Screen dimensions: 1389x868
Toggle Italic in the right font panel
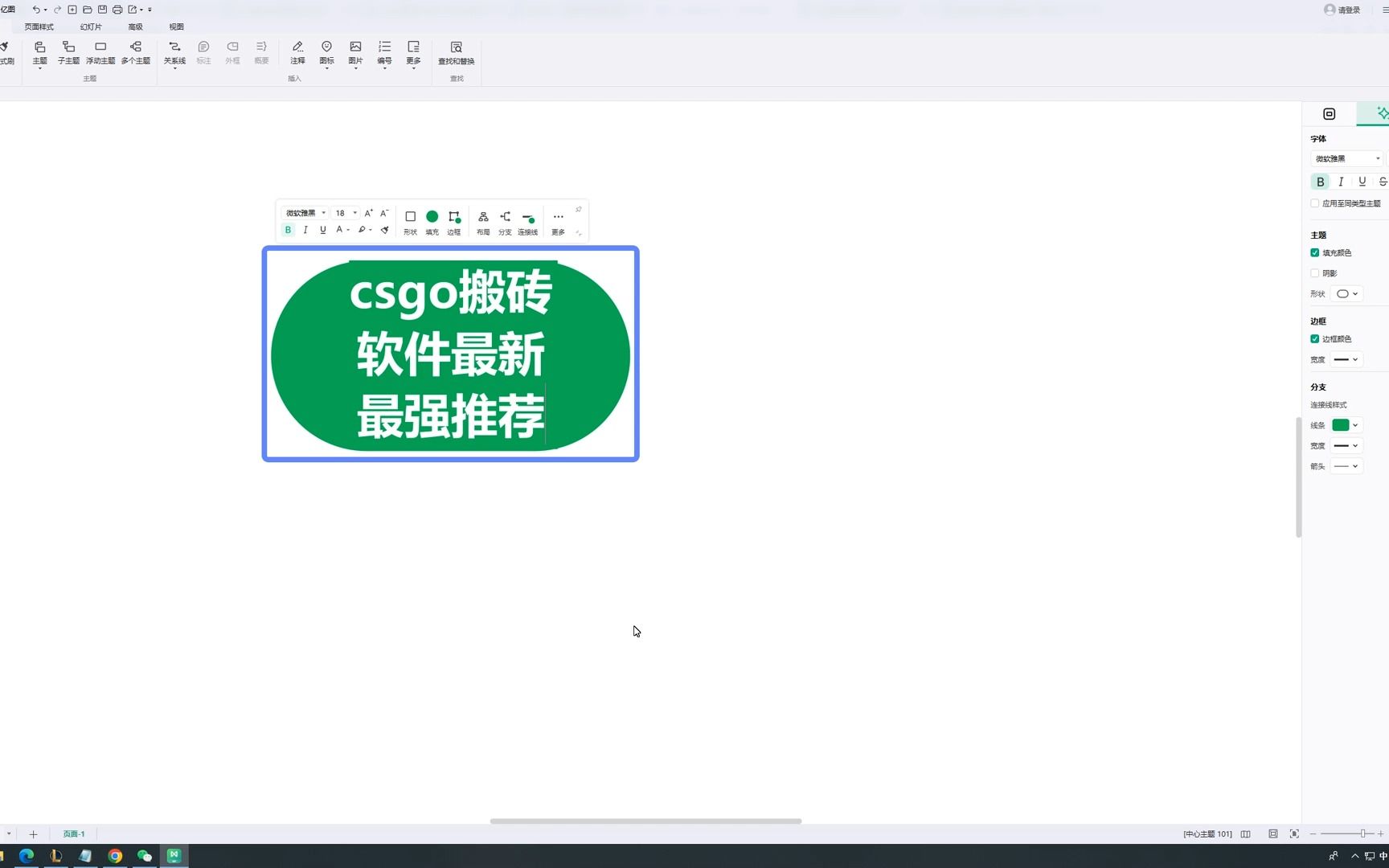[x=1341, y=182]
